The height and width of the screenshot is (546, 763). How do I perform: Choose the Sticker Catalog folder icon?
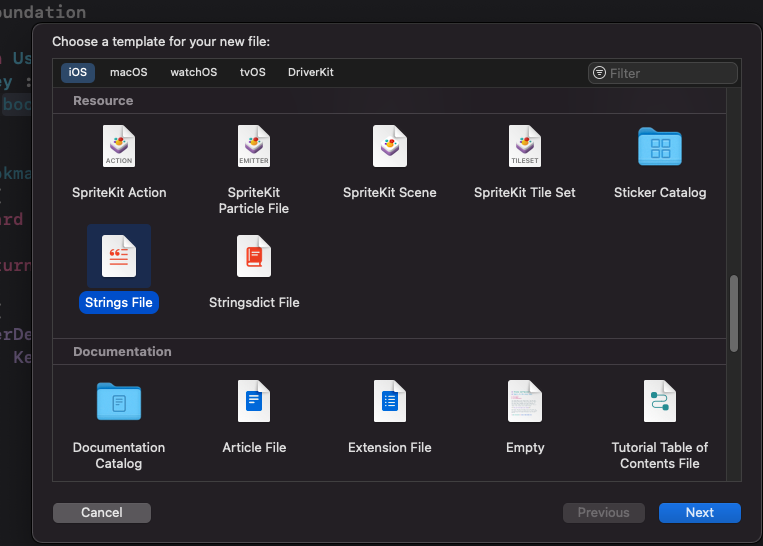(x=660, y=146)
